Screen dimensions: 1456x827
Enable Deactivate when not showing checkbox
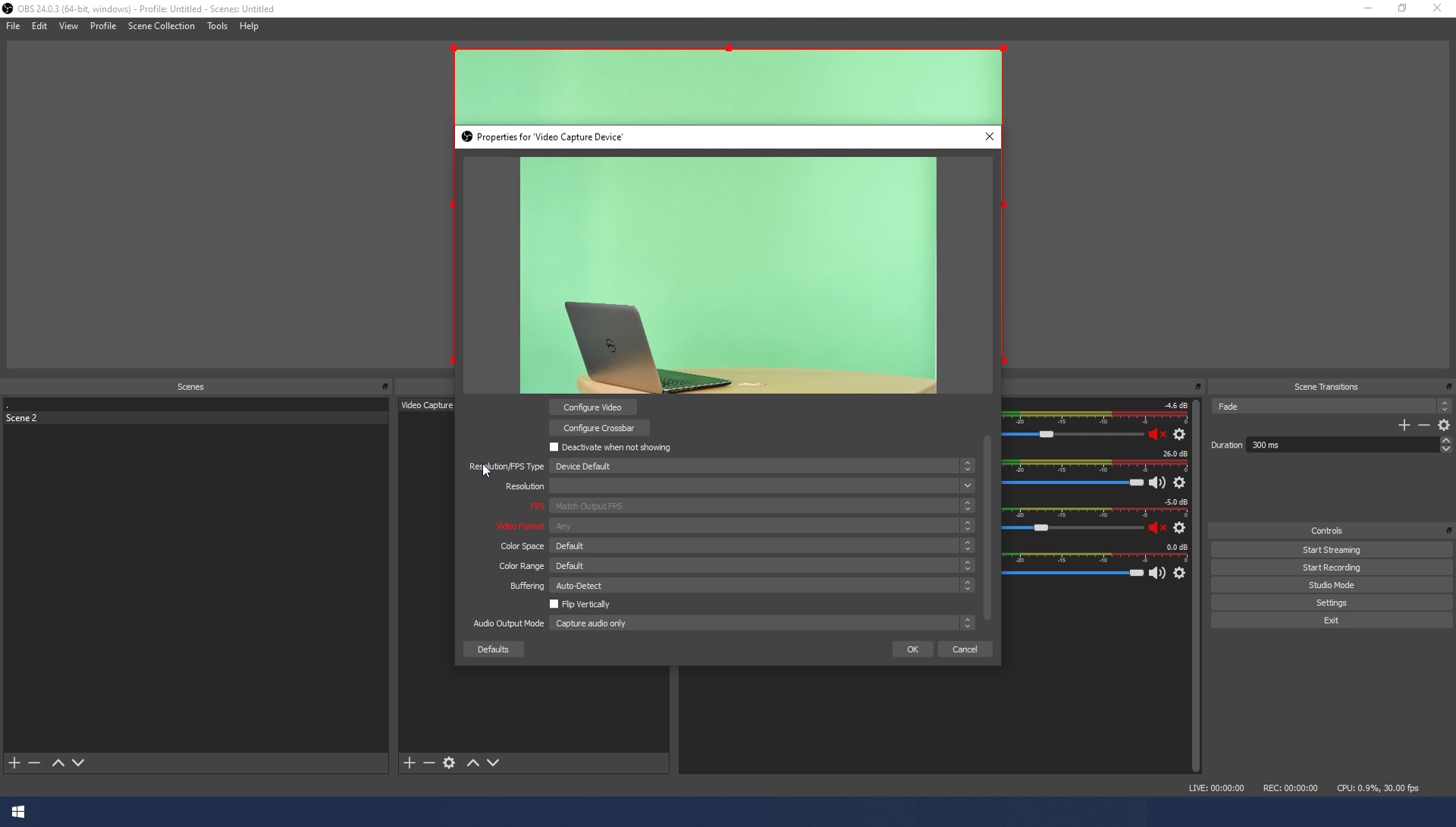554,448
